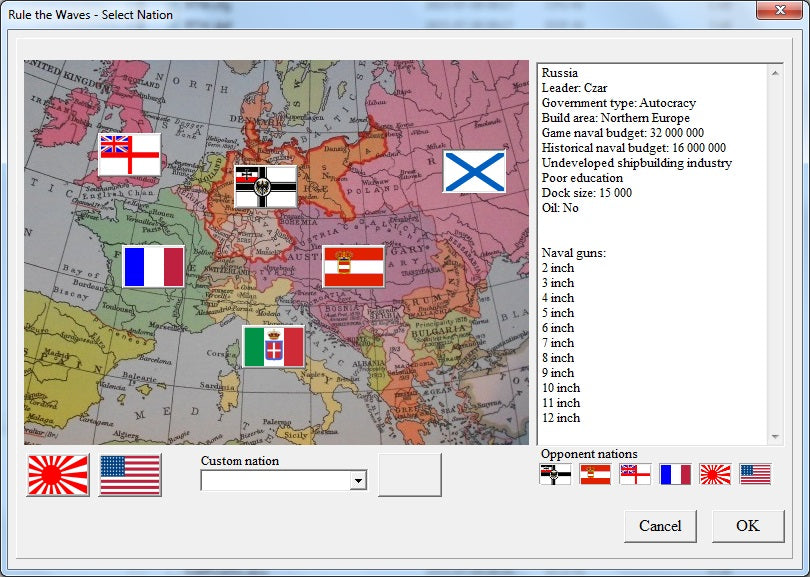Click the blank button beside Custom nation
The width and height of the screenshot is (810, 577).
click(409, 475)
